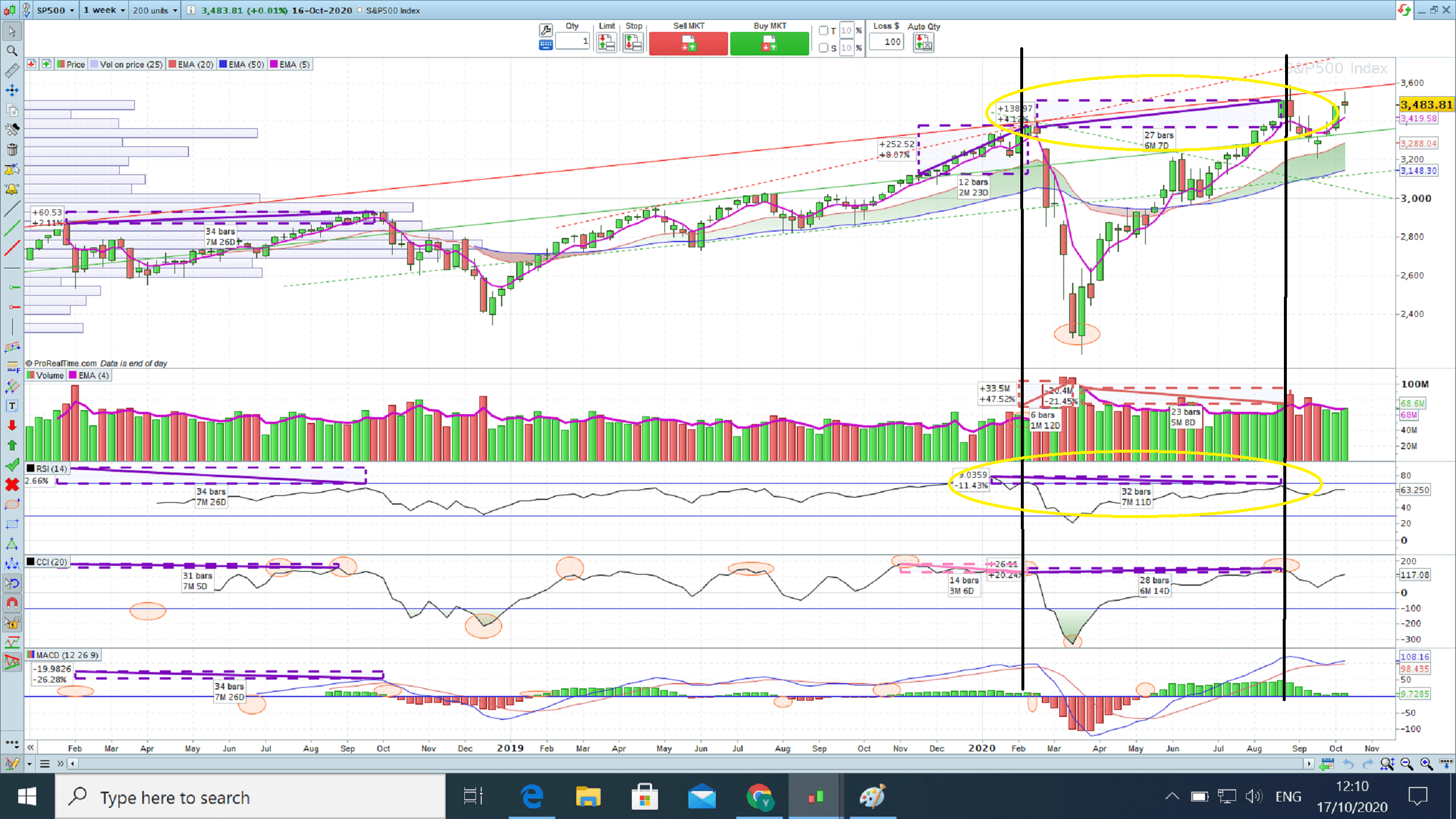Select the green line drawing tool
Screen dimensions: 1456x819
click(12, 229)
